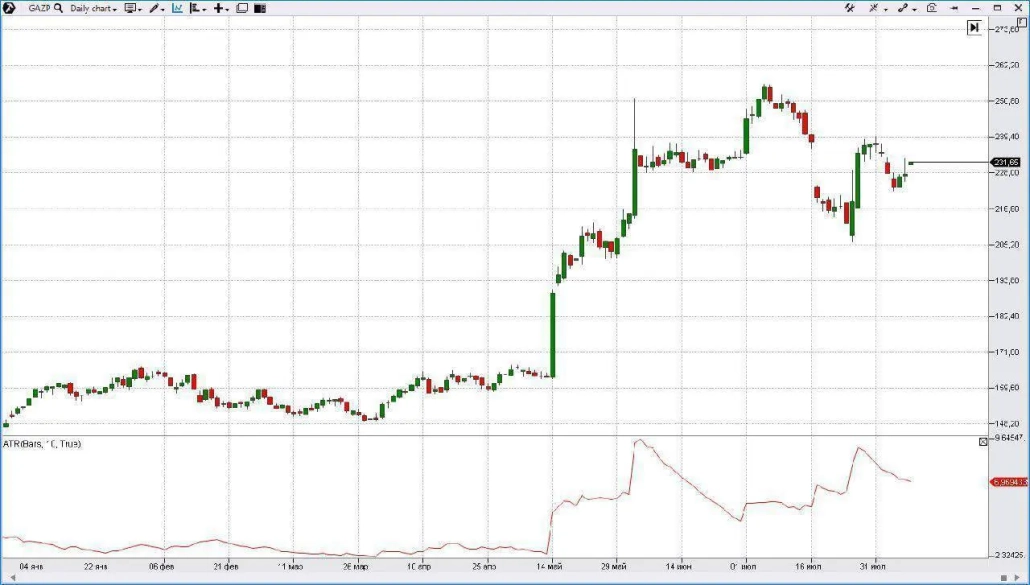Screen dimensions: 1030x585
Task: Jump to latest bar button
Action: [x=974, y=28]
